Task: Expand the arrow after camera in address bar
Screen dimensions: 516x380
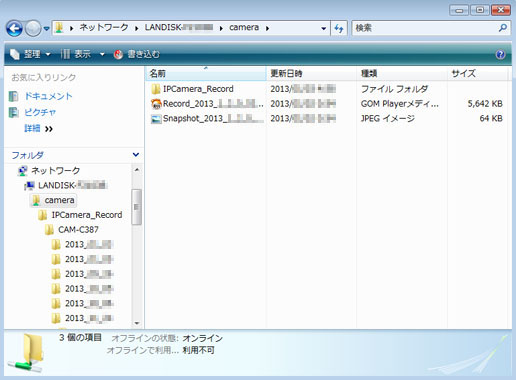Action: click(267, 28)
